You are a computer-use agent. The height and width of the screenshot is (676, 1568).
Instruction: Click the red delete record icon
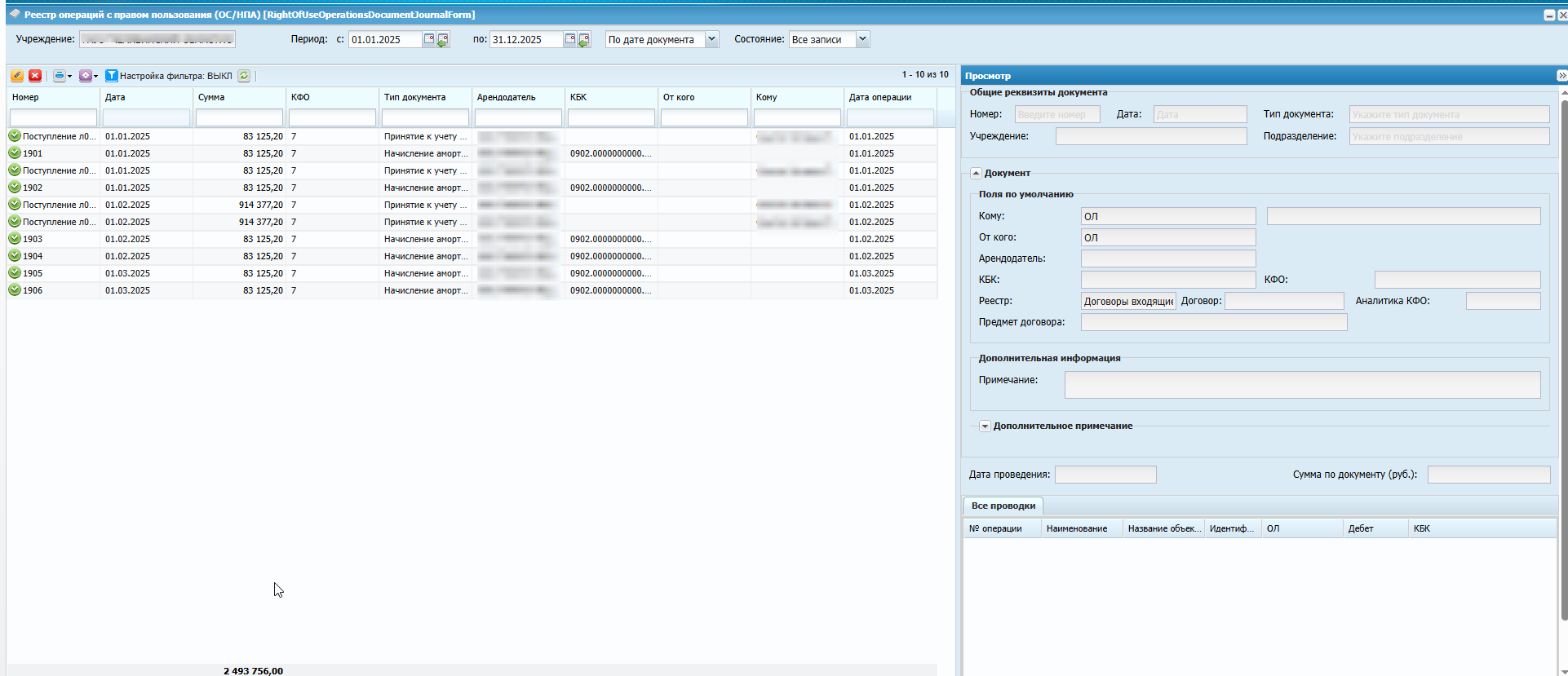click(35, 76)
